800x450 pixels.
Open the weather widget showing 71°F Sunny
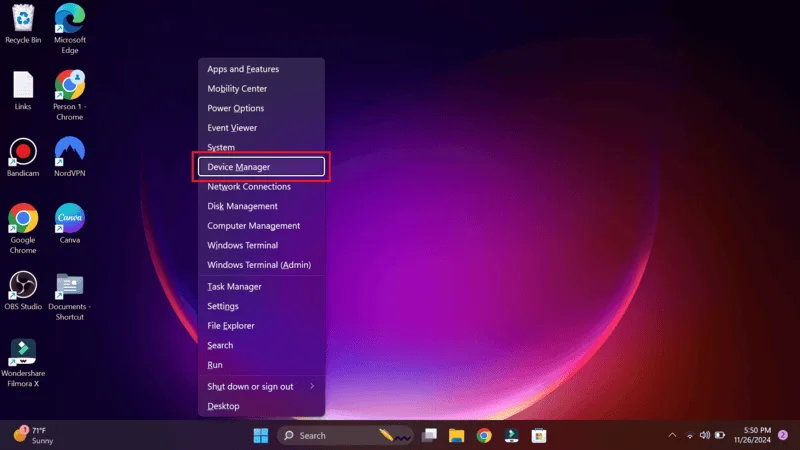pos(34,435)
